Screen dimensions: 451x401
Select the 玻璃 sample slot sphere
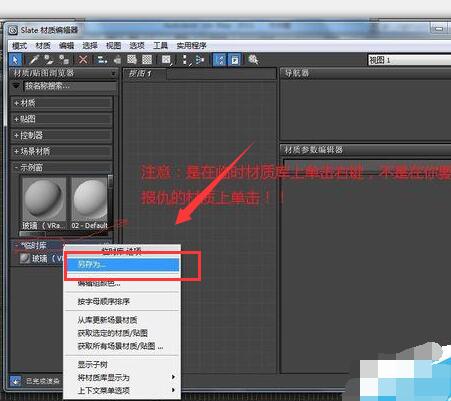(43, 199)
